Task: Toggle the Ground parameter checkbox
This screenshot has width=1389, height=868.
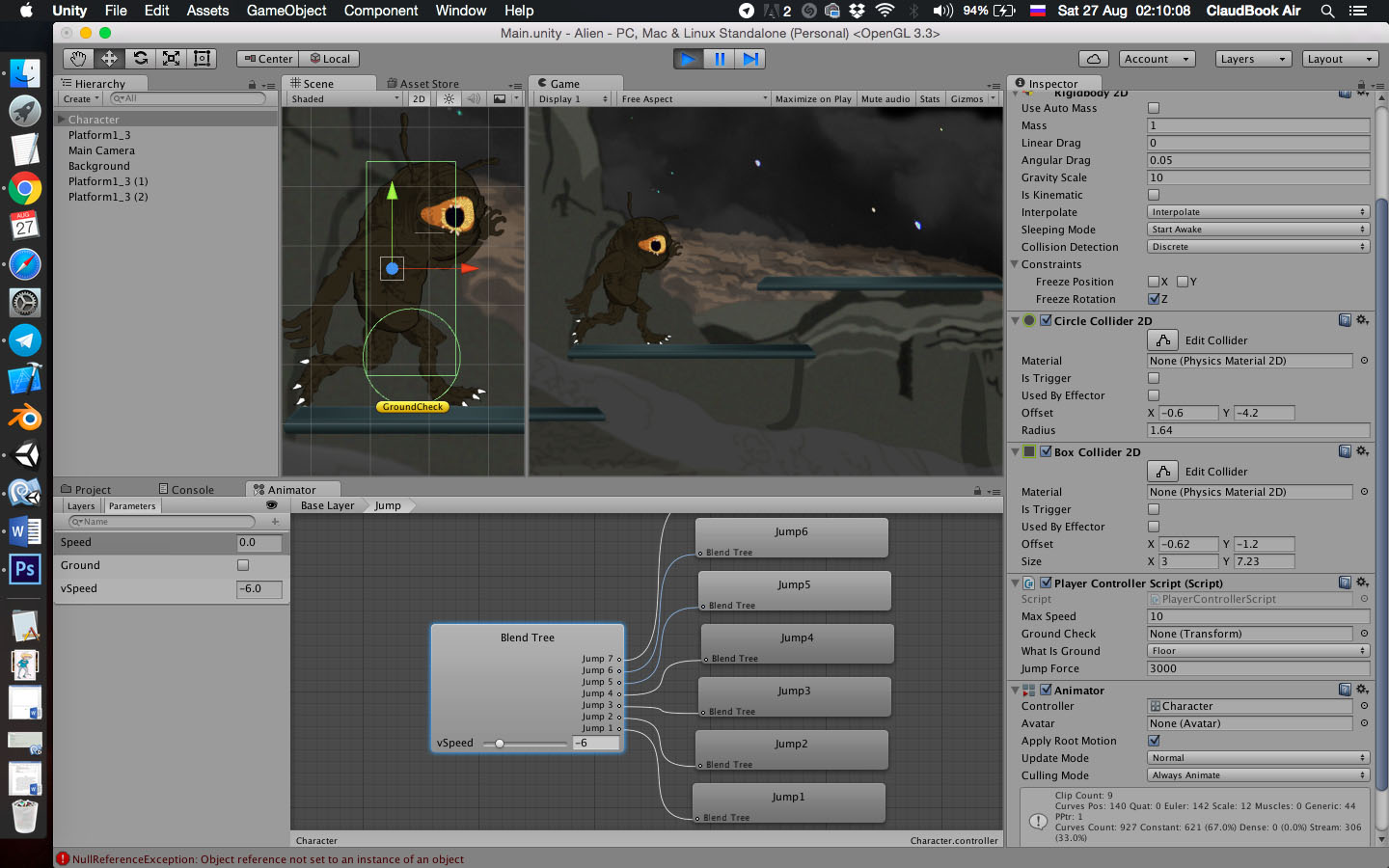Action: pyautogui.click(x=243, y=565)
